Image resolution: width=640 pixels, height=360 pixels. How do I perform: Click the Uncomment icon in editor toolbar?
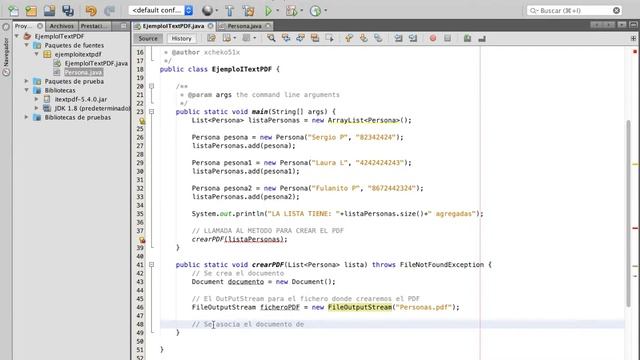pos(482,38)
